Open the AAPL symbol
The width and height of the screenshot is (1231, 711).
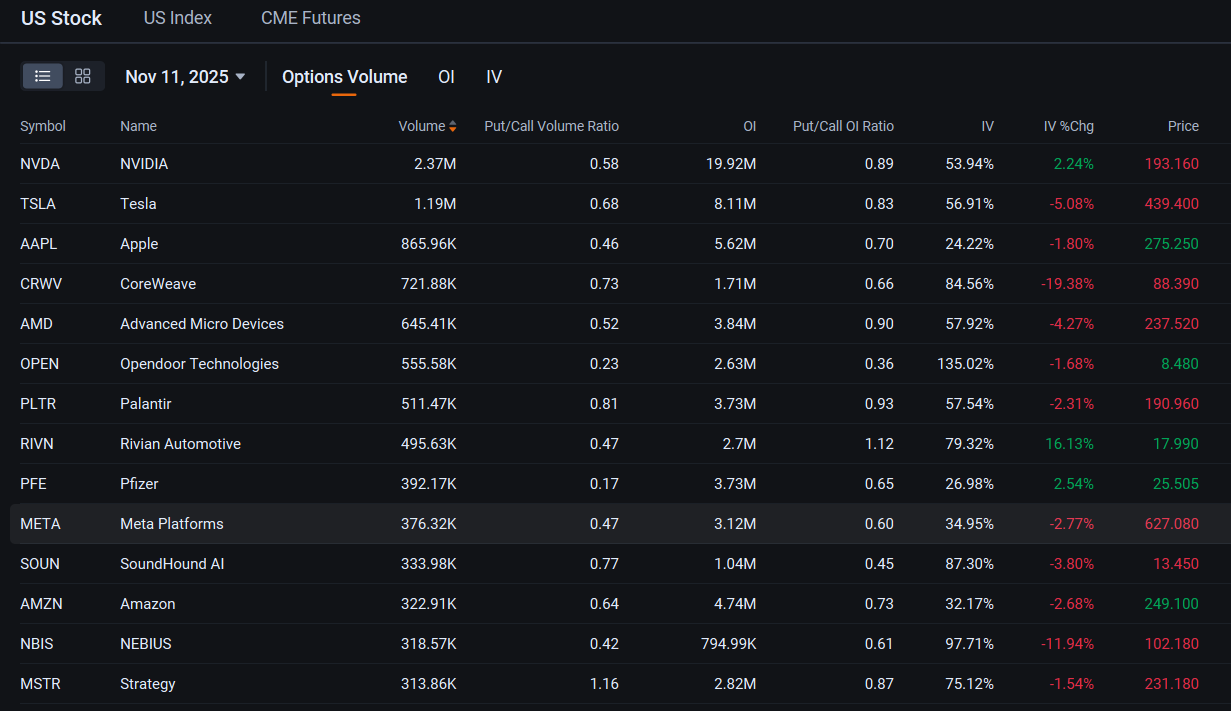click(39, 244)
